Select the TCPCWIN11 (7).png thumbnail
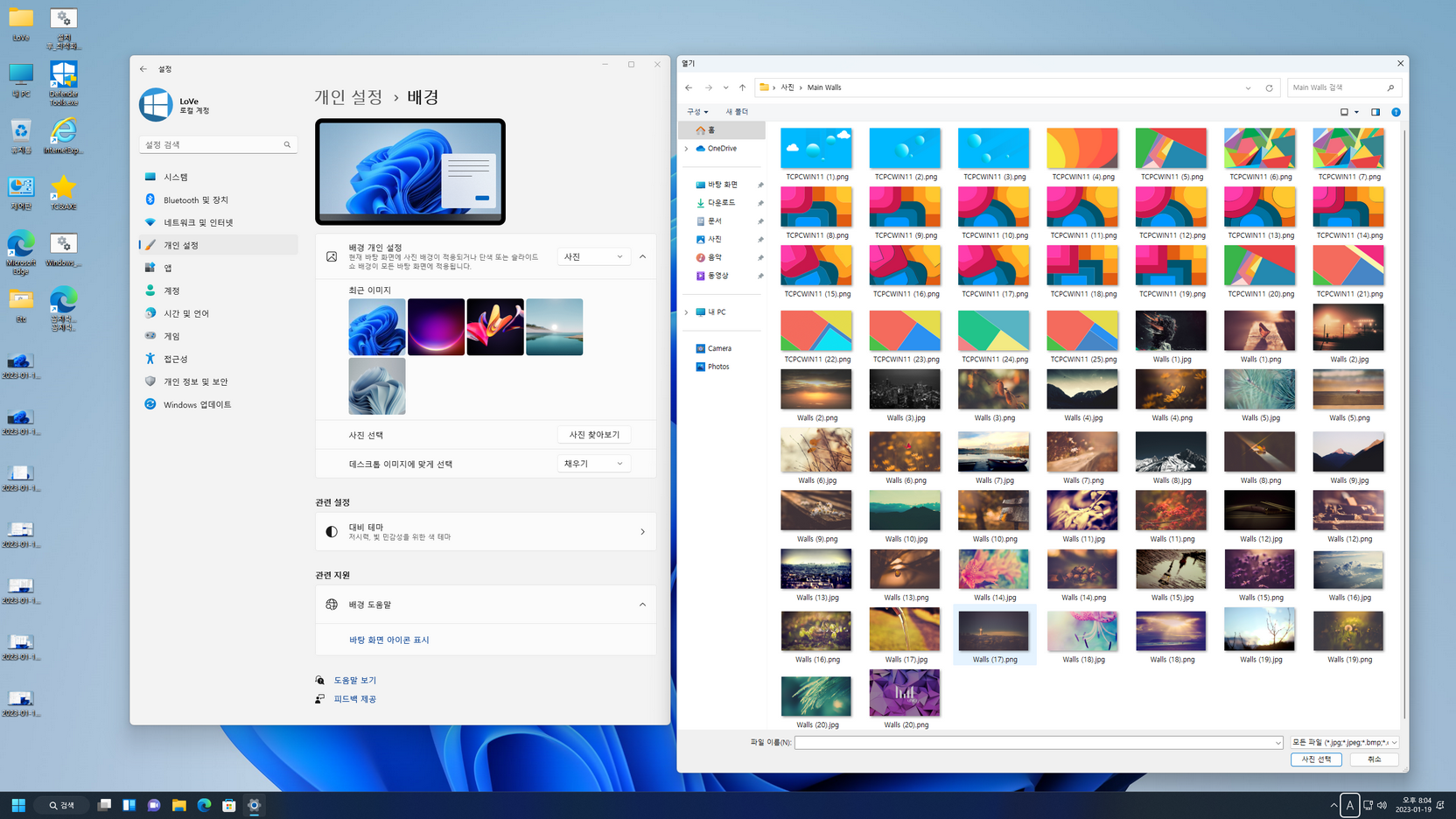Screen dimensions: 1456x819 [1348, 148]
